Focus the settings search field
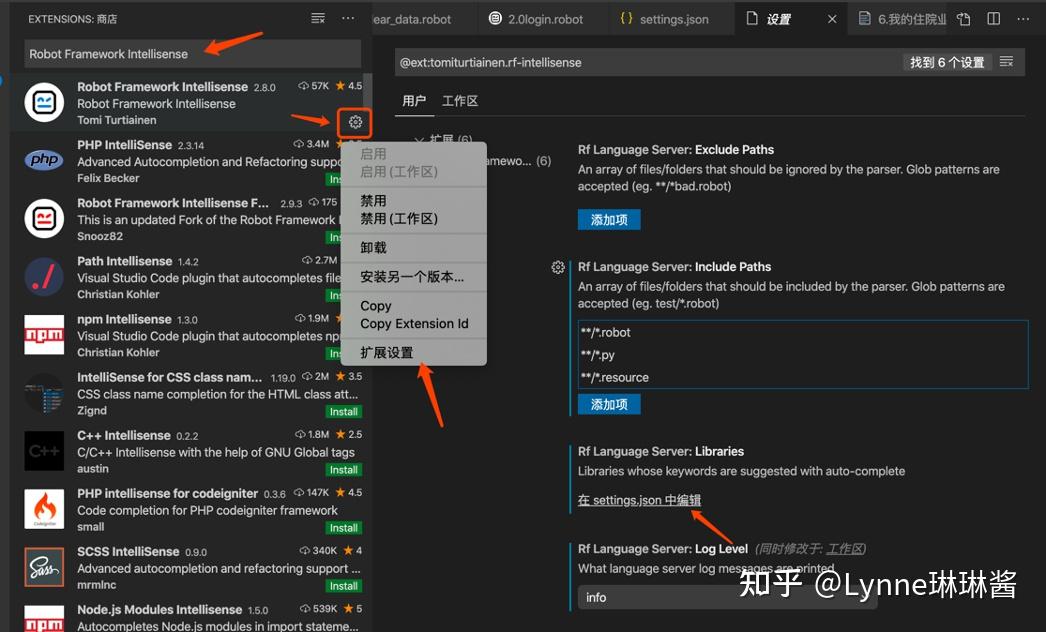This screenshot has height=632, width=1046. 647,62
